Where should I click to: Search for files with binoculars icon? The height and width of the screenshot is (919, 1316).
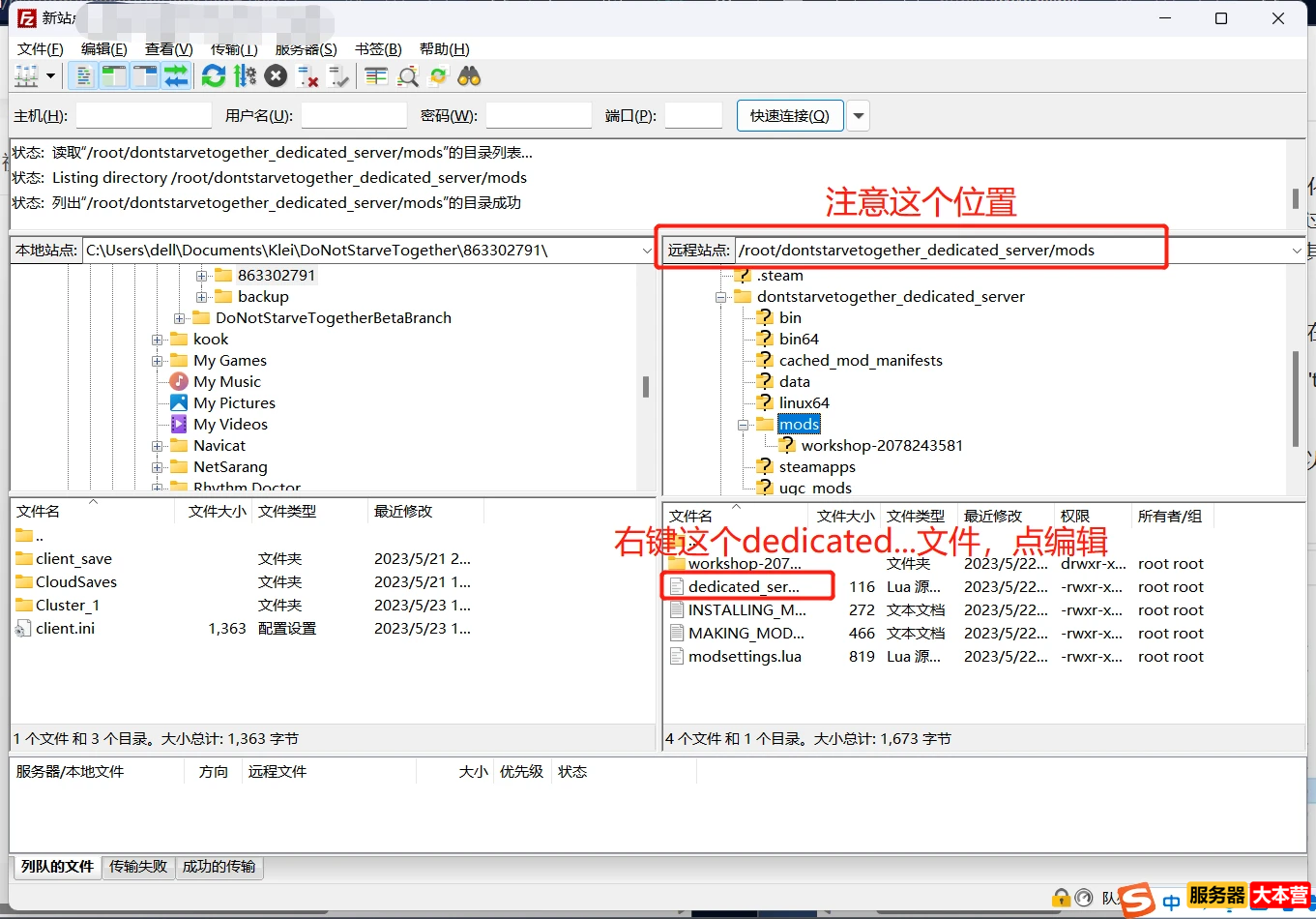(x=469, y=75)
